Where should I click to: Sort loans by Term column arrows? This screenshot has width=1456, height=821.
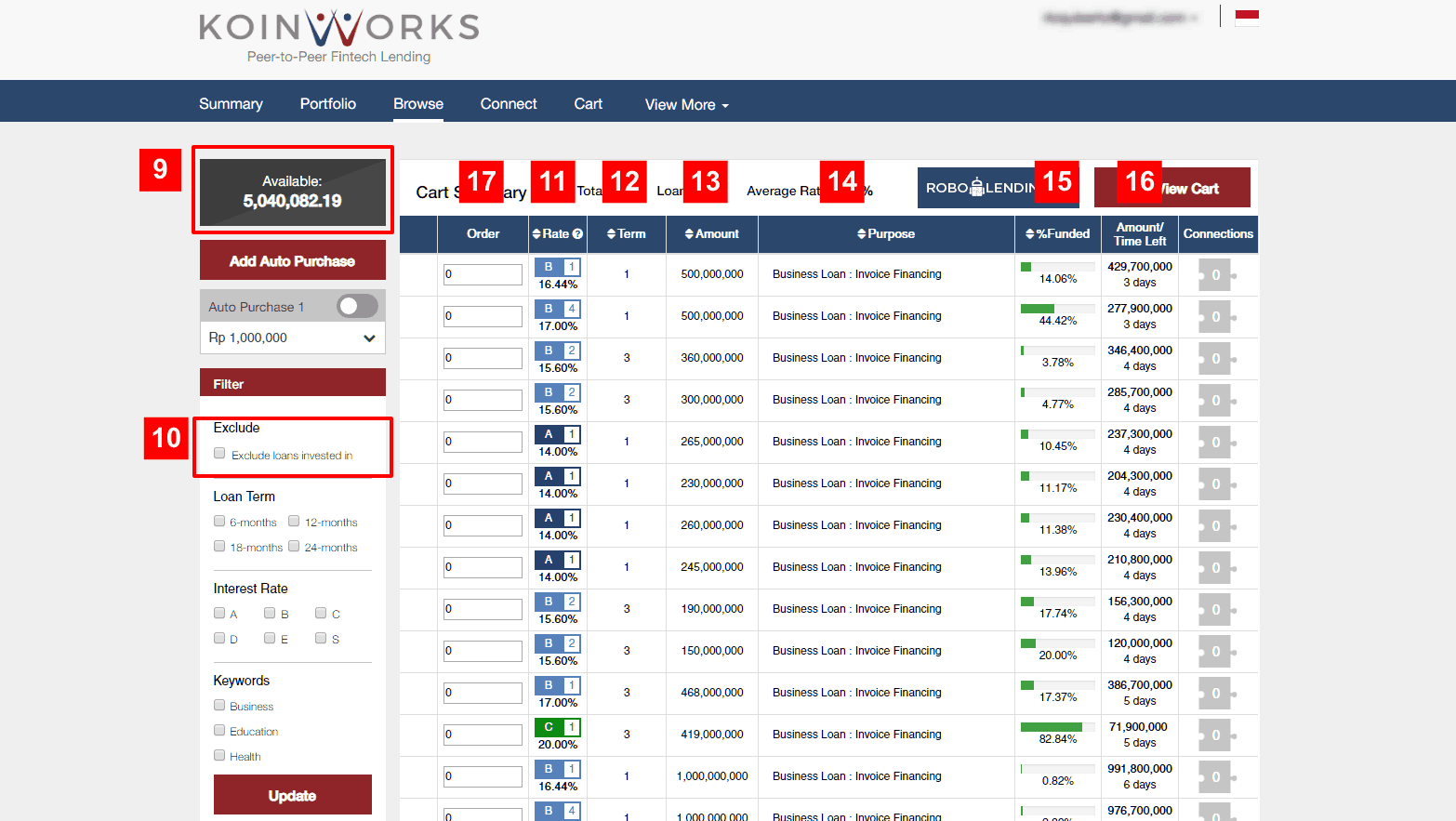(611, 234)
